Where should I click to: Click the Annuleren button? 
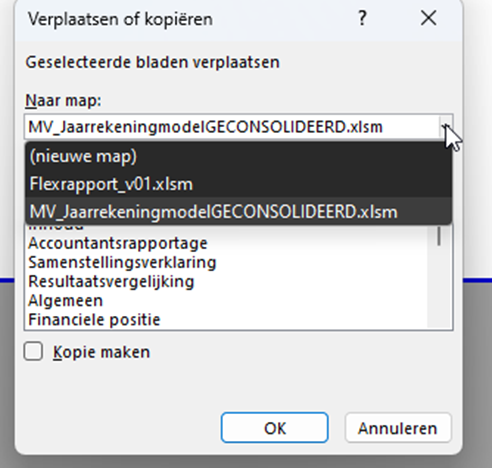point(398,428)
